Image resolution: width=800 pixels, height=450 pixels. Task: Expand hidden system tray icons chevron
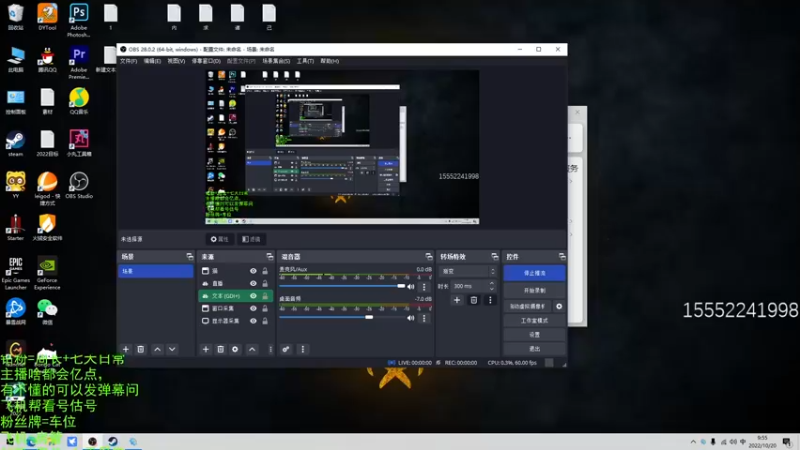(693, 442)
